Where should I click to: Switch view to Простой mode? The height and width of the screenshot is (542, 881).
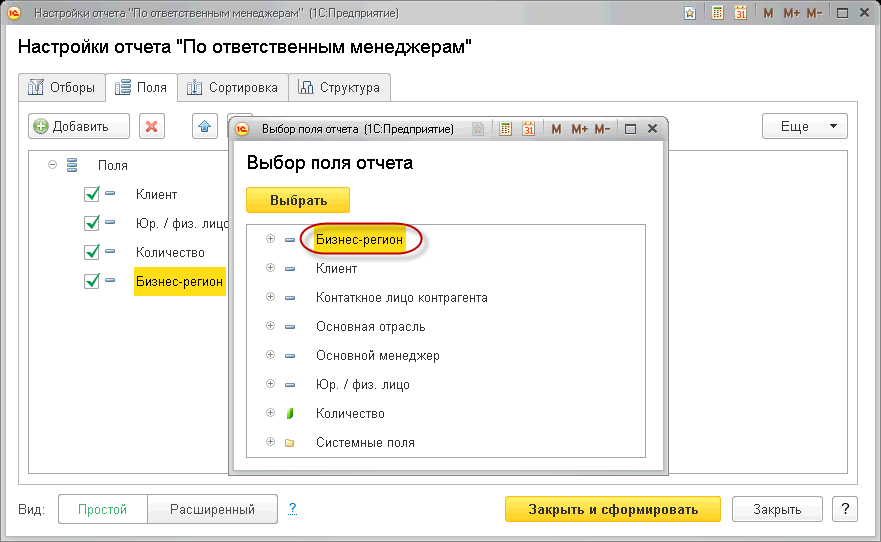pos(103,509)
